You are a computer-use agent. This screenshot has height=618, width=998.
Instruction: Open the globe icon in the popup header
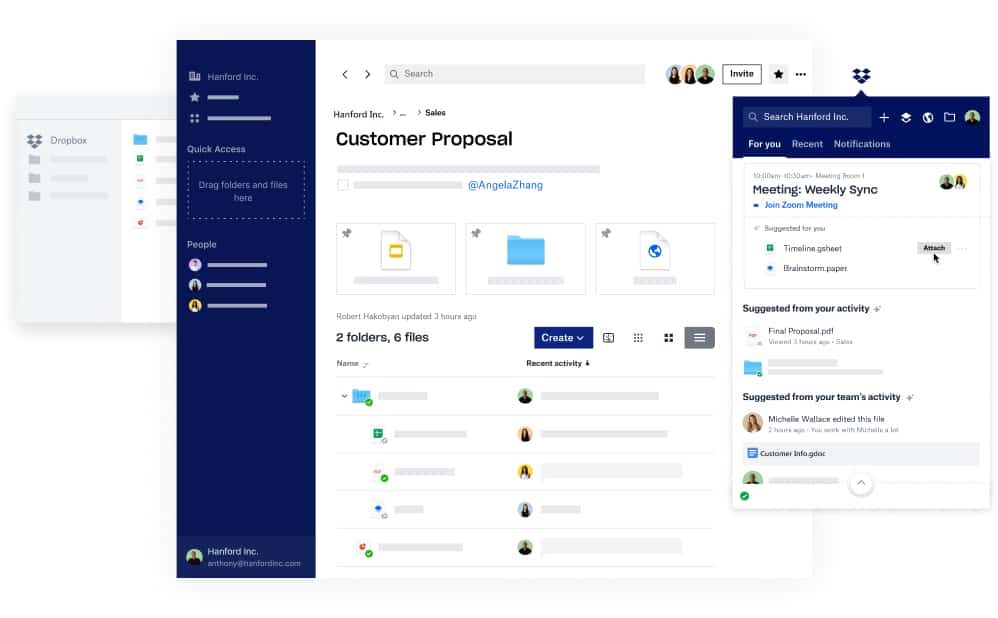tap(929, 117)
